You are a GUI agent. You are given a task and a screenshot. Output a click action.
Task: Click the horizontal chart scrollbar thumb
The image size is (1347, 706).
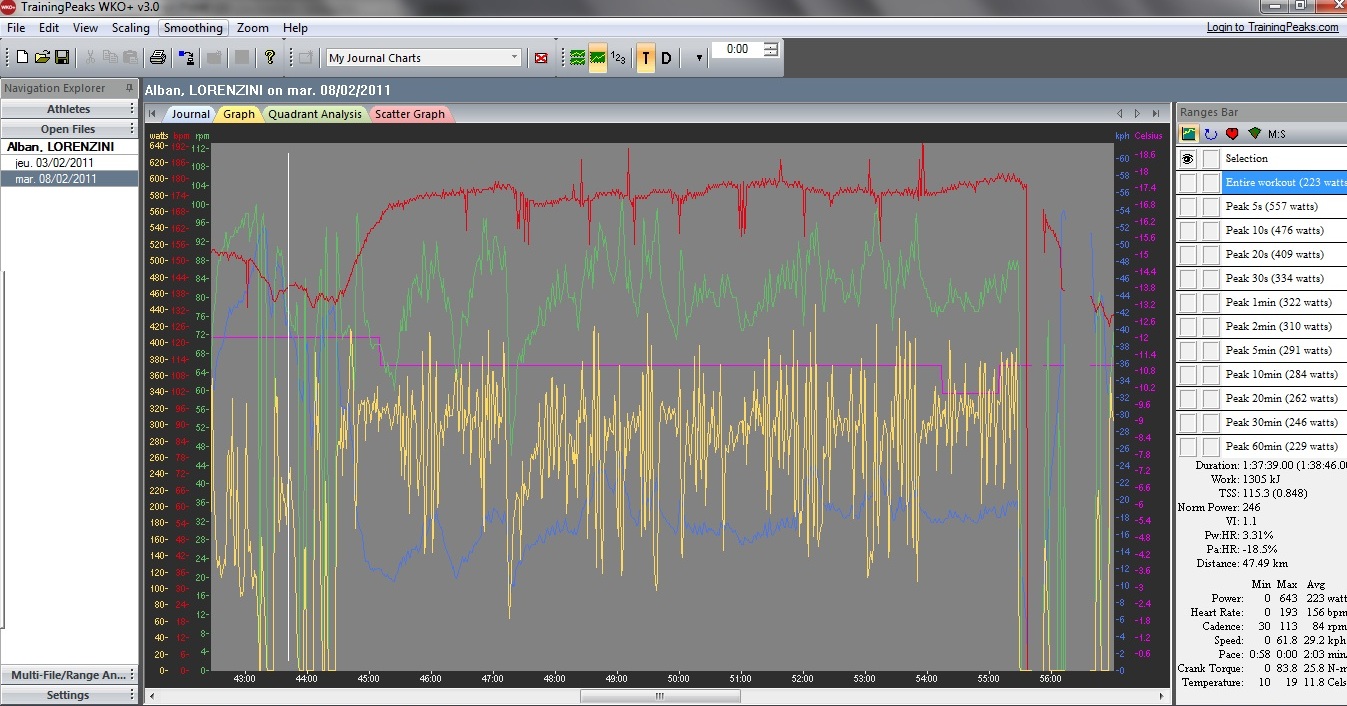pyautogui.click(x=659, y=696)
